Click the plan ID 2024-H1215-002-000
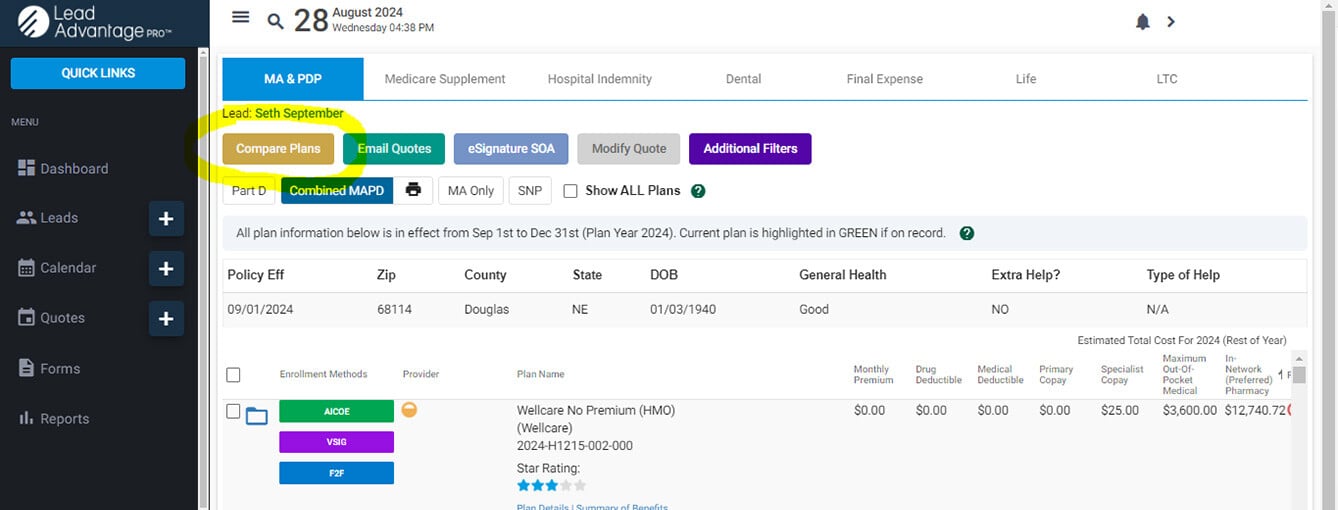This screenshot has width=1338, height=510. pyautogui.click(x=575, y=445)
